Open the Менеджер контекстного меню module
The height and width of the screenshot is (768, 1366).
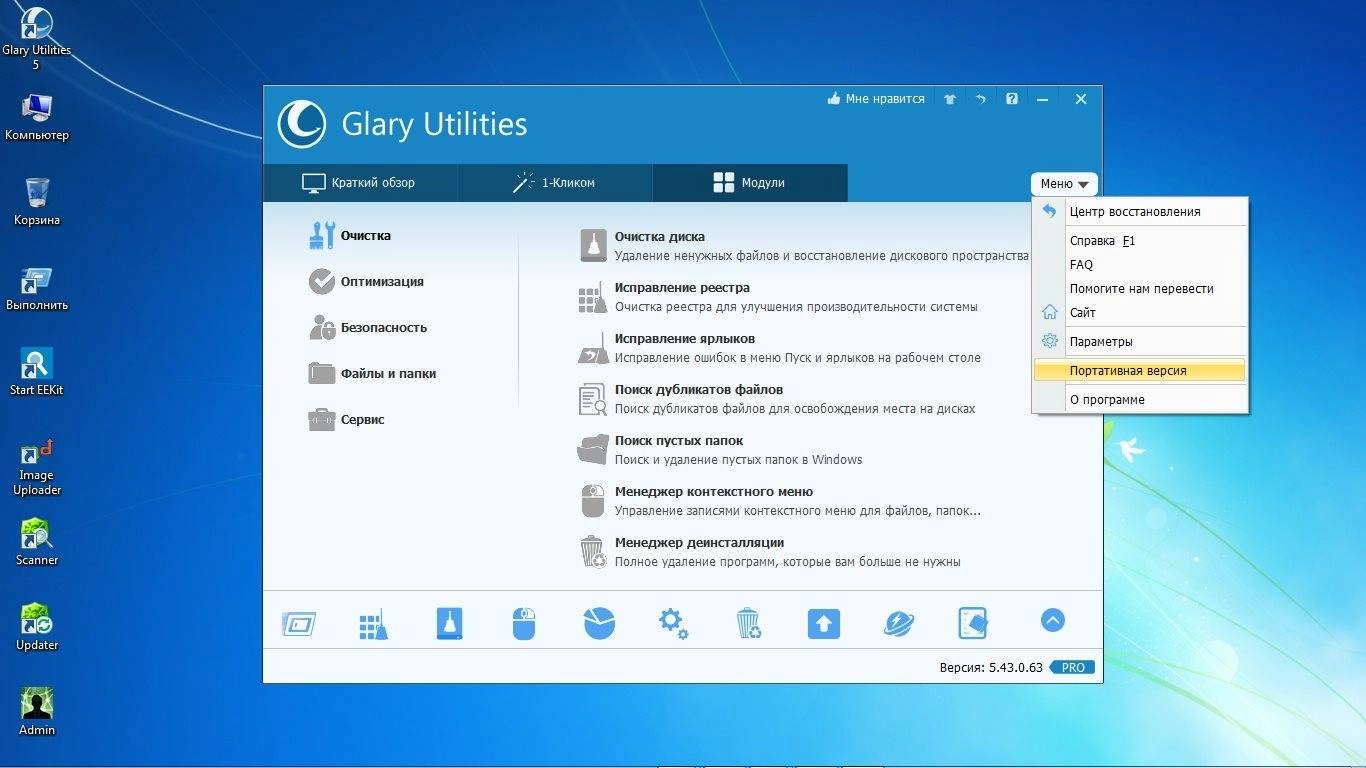click(779, 501)
